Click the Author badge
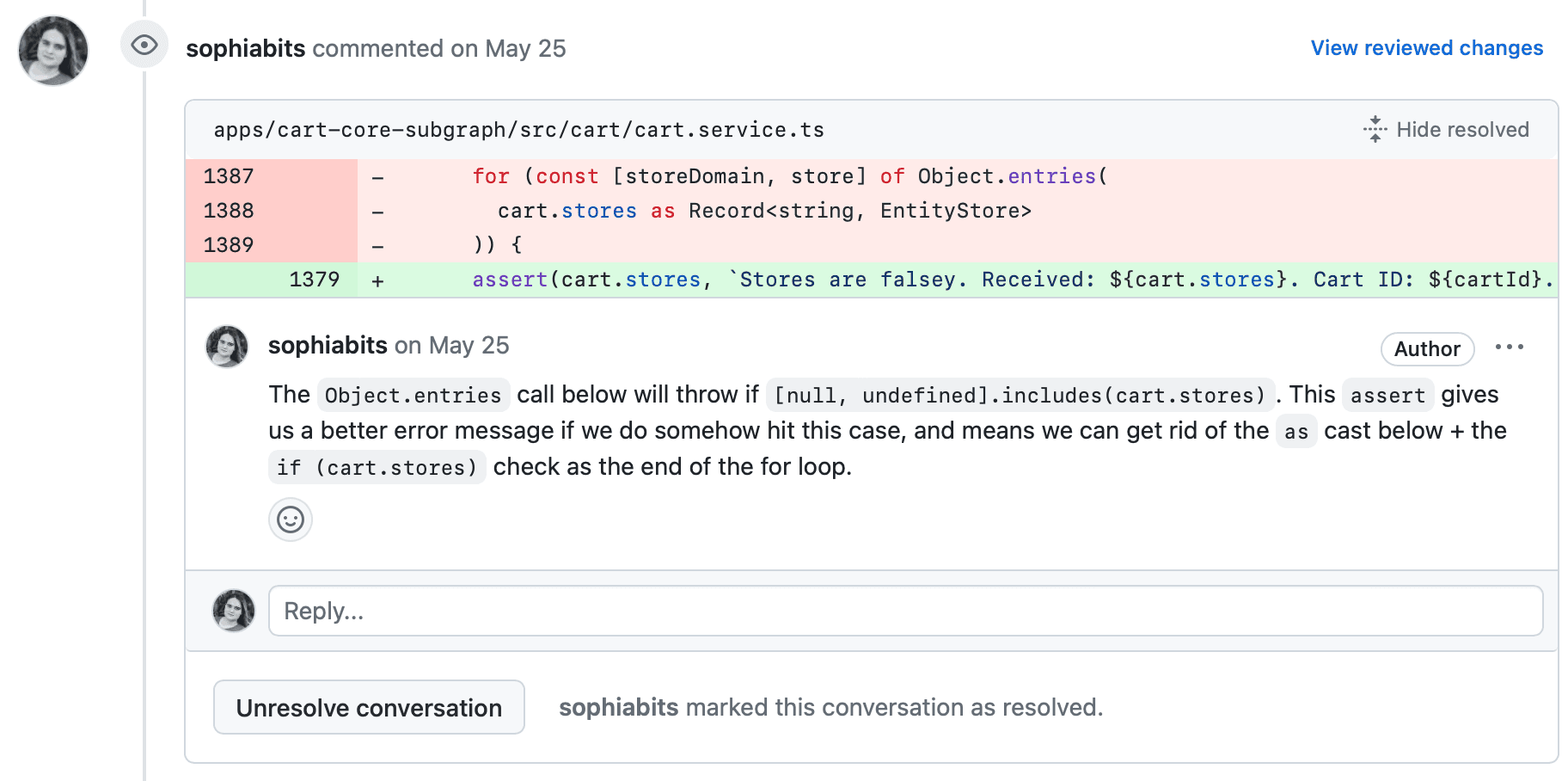The image size is (1568, 781). tap(1427, 348)
